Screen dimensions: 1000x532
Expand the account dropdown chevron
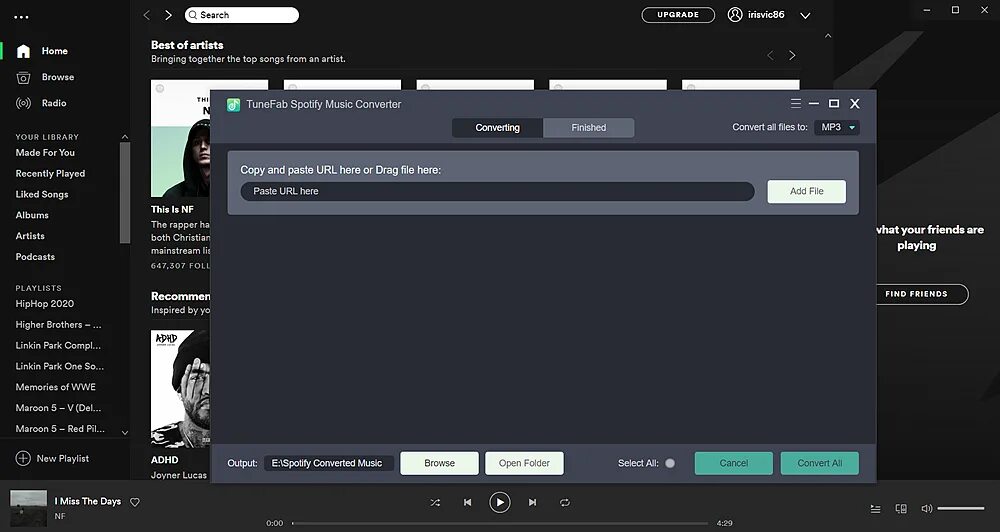coord(805,15)
